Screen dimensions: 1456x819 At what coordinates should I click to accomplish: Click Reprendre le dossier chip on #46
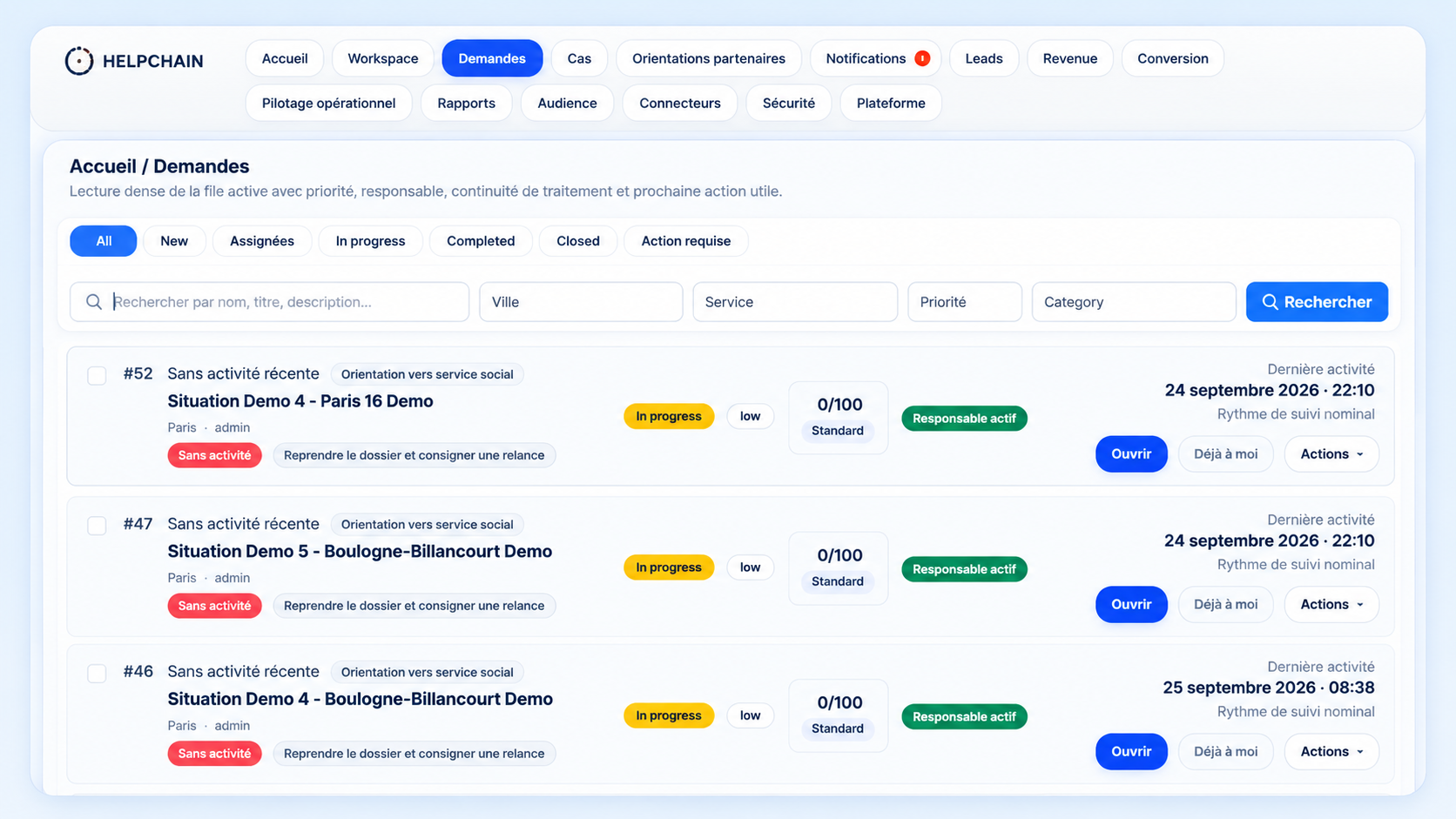pyautogui.click(x=415, y=754)
